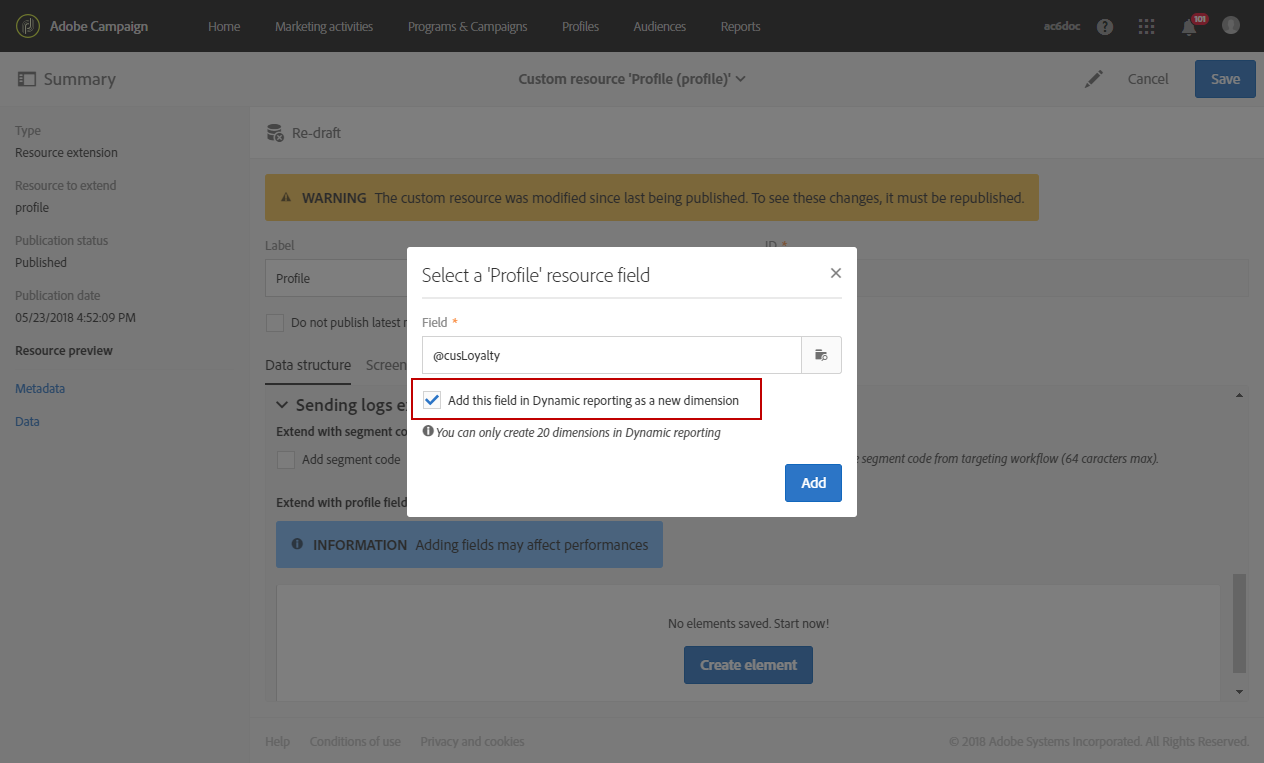Open the notifications bell icon
This screenshot has height=763, width=1264.
pos(1189,27)
